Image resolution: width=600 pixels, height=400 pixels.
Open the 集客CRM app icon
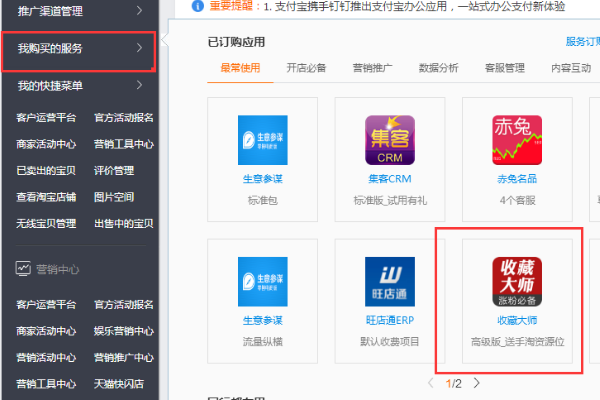pos(390,140)
